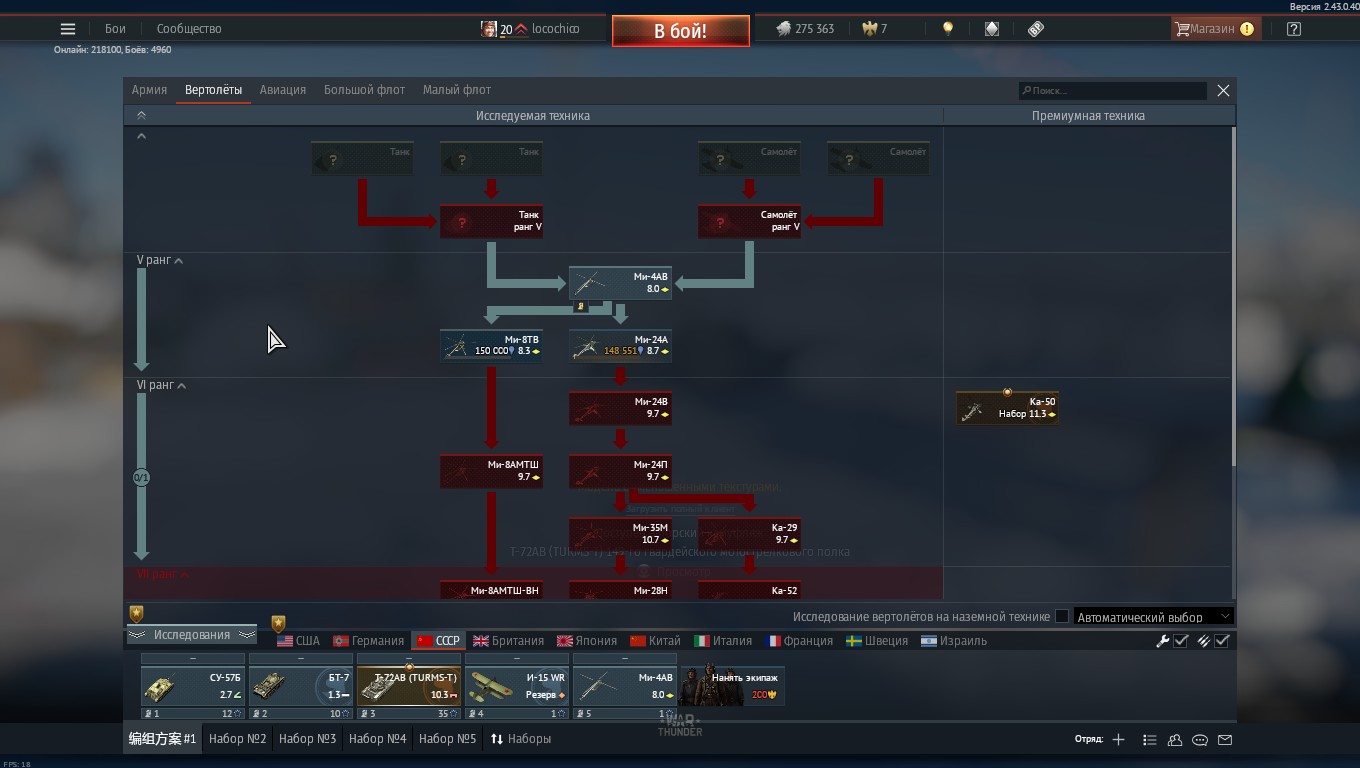Select the Ми-8ТВ helicopter in research tree

(491, 346)
